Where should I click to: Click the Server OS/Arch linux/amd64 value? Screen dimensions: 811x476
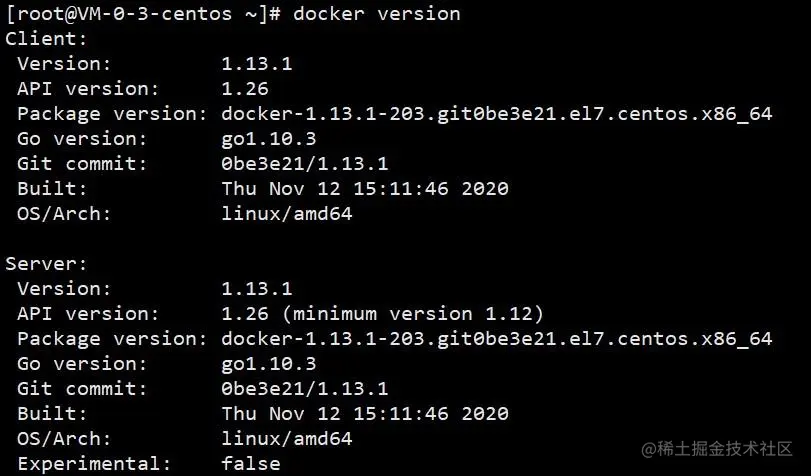(x=287, y=439)
